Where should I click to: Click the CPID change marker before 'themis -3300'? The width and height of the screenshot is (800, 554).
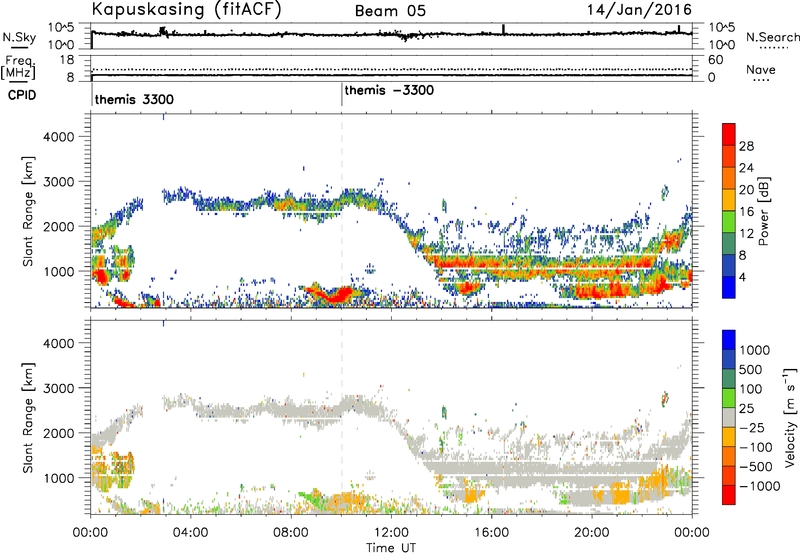coord(342,95)
